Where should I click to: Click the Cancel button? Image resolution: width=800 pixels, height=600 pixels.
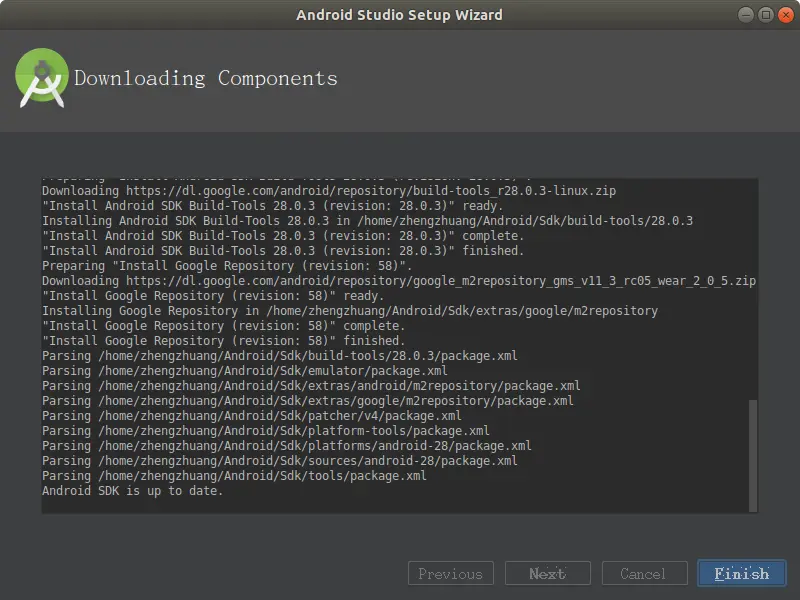(644, 573)
